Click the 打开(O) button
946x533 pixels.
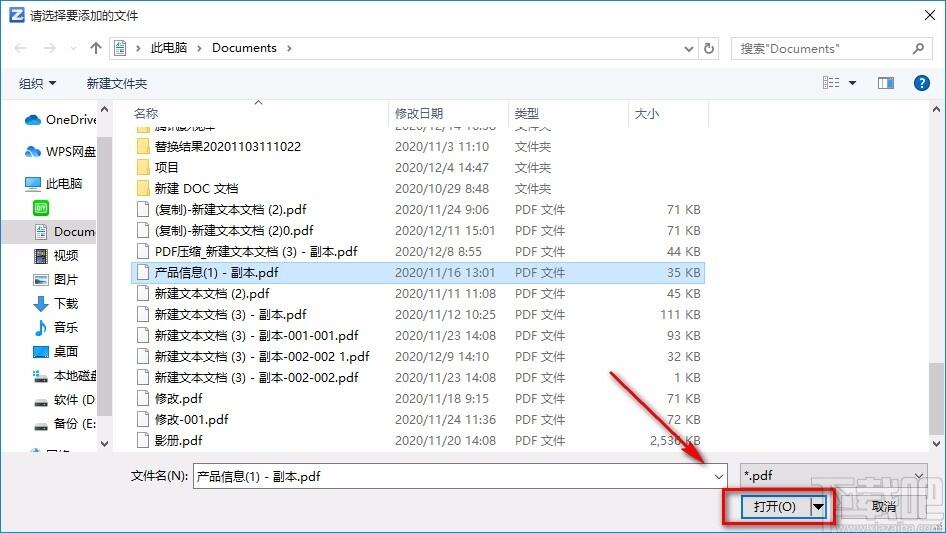pyautogui.click(x=775, y=507)
